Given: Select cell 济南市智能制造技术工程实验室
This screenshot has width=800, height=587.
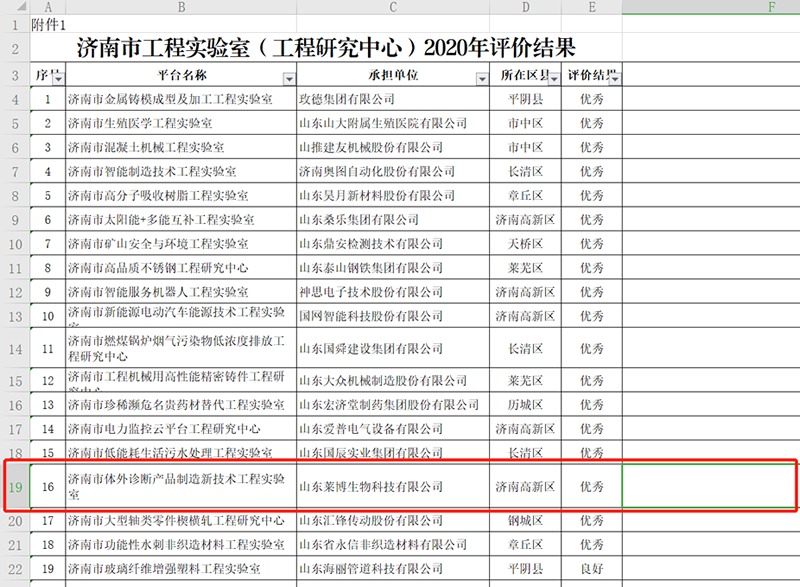Looking at the screenshot, I should pos(181,171).
